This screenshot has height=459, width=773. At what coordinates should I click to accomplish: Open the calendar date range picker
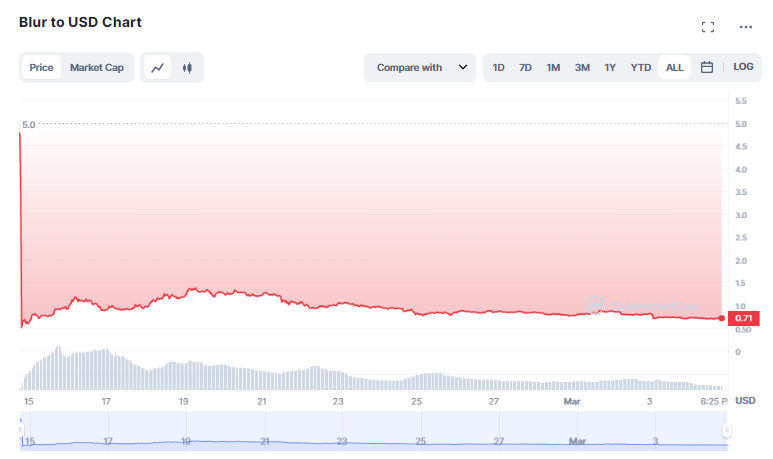706,67
